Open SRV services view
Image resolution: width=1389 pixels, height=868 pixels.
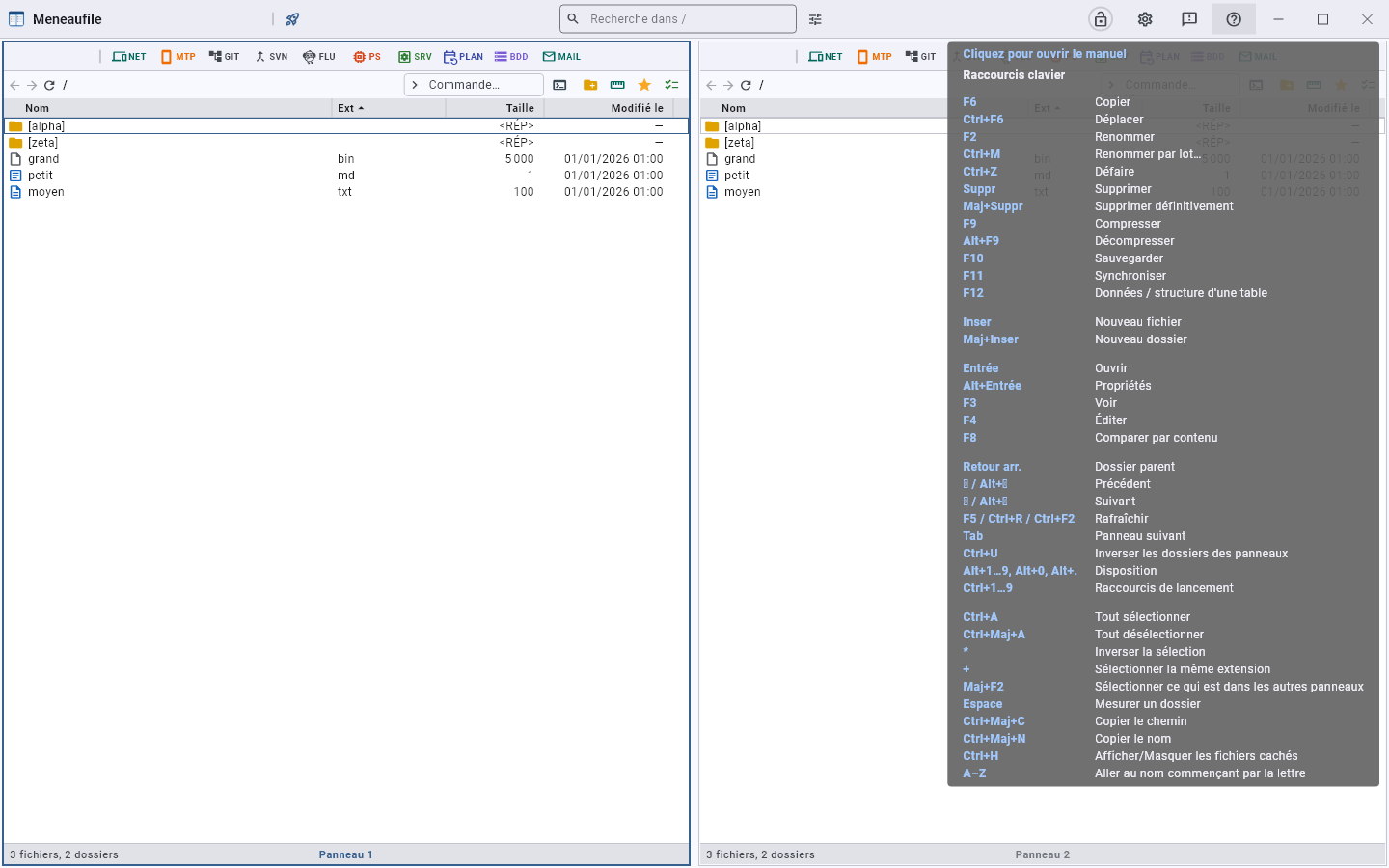tap(415, 57)
